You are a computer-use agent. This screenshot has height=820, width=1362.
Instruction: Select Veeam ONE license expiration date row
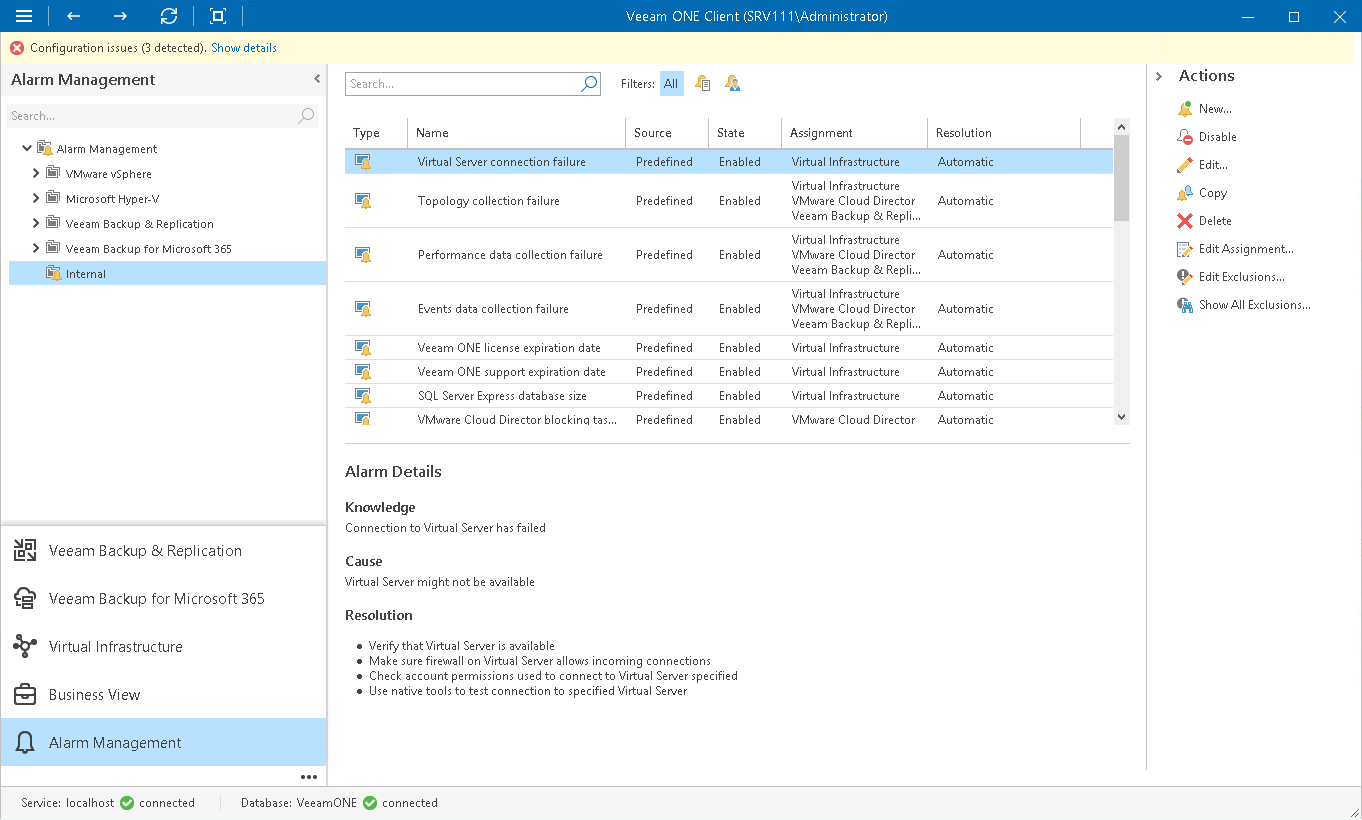click(729, 348)
